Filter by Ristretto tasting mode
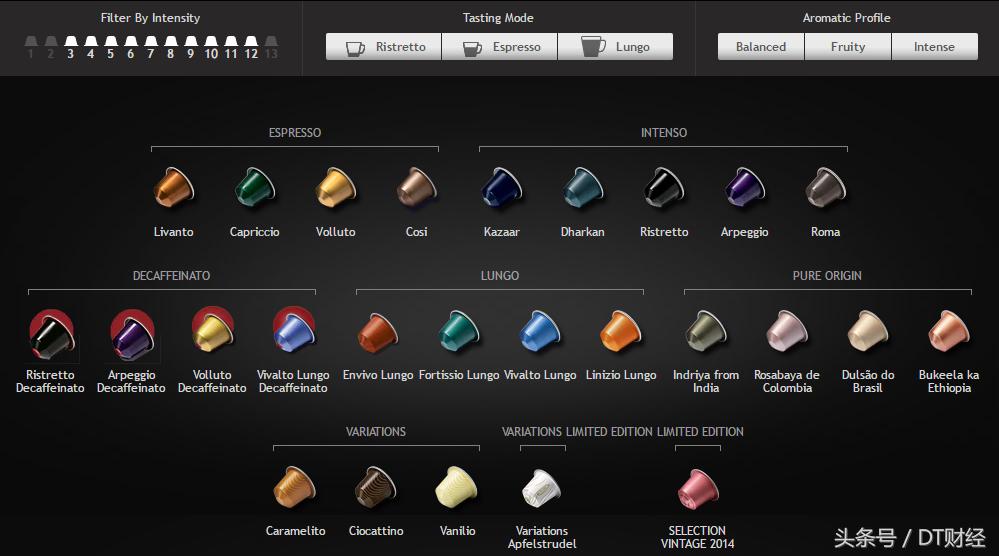 384,46
